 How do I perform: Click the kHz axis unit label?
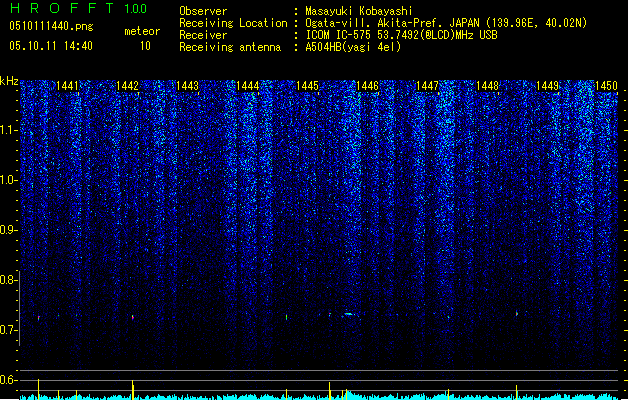9,81
